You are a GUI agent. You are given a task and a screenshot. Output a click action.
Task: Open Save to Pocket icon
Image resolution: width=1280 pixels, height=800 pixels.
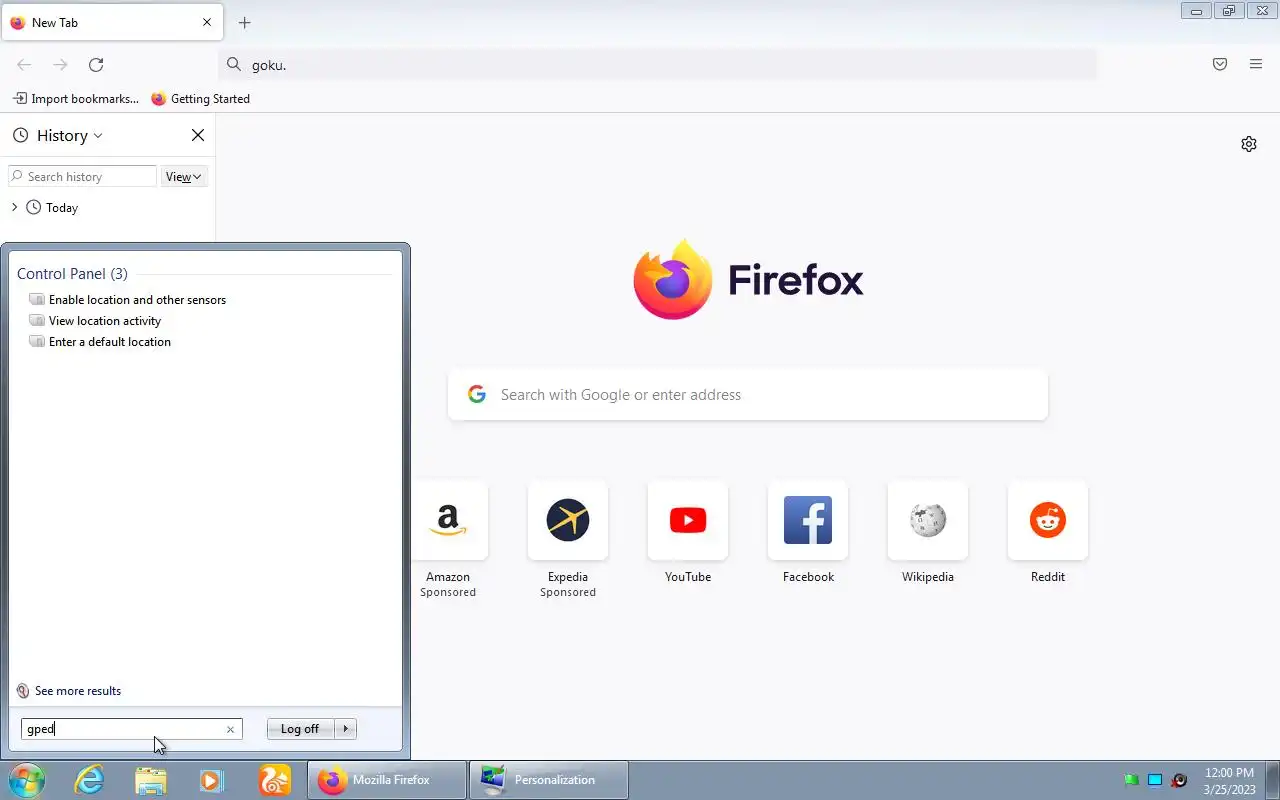coord(1220,64)
